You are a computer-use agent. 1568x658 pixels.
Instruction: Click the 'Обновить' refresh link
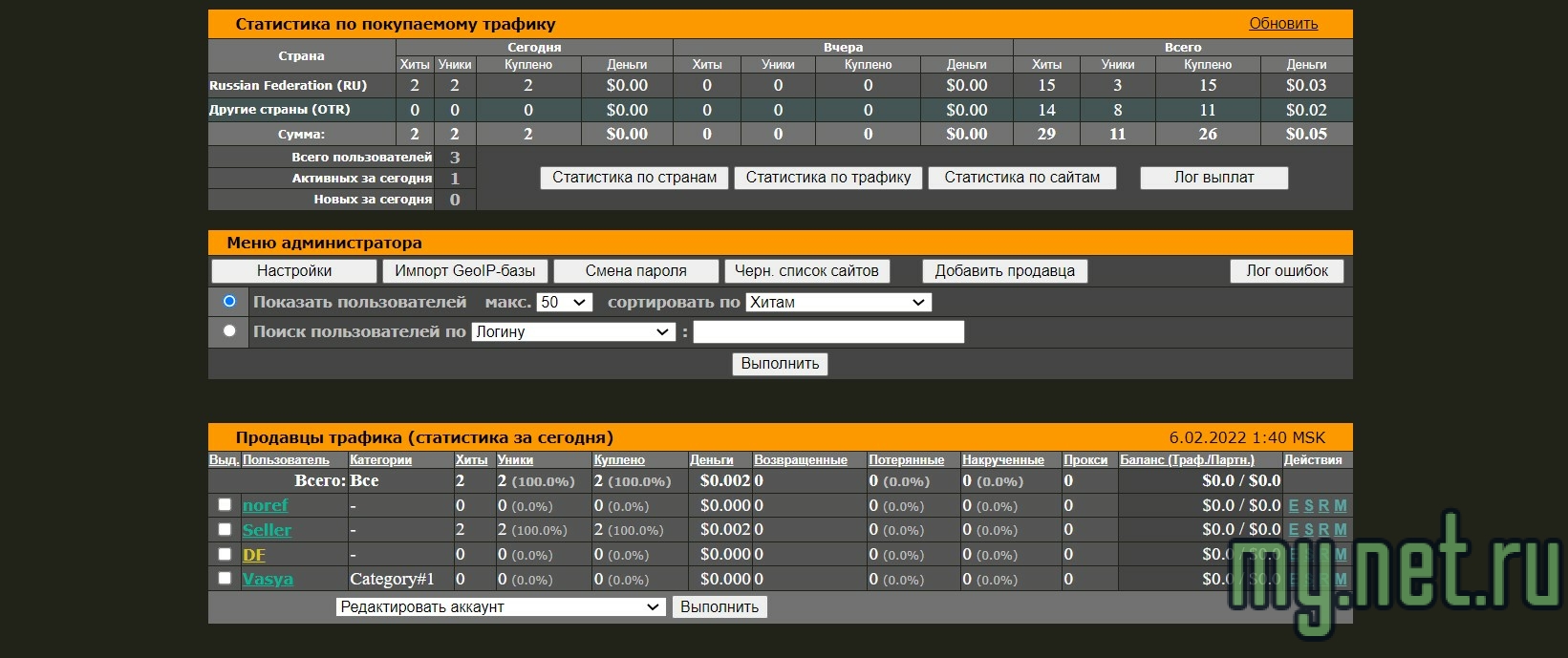(x=1283, y=24)
